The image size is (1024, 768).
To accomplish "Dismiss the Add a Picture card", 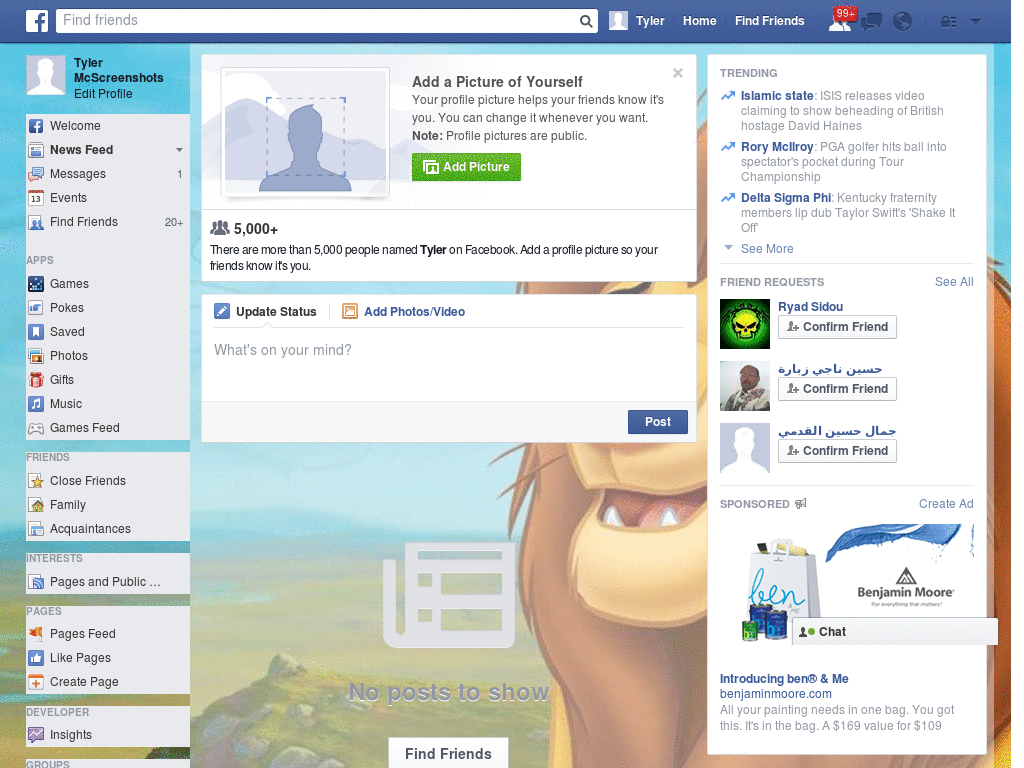I will 678,73.
